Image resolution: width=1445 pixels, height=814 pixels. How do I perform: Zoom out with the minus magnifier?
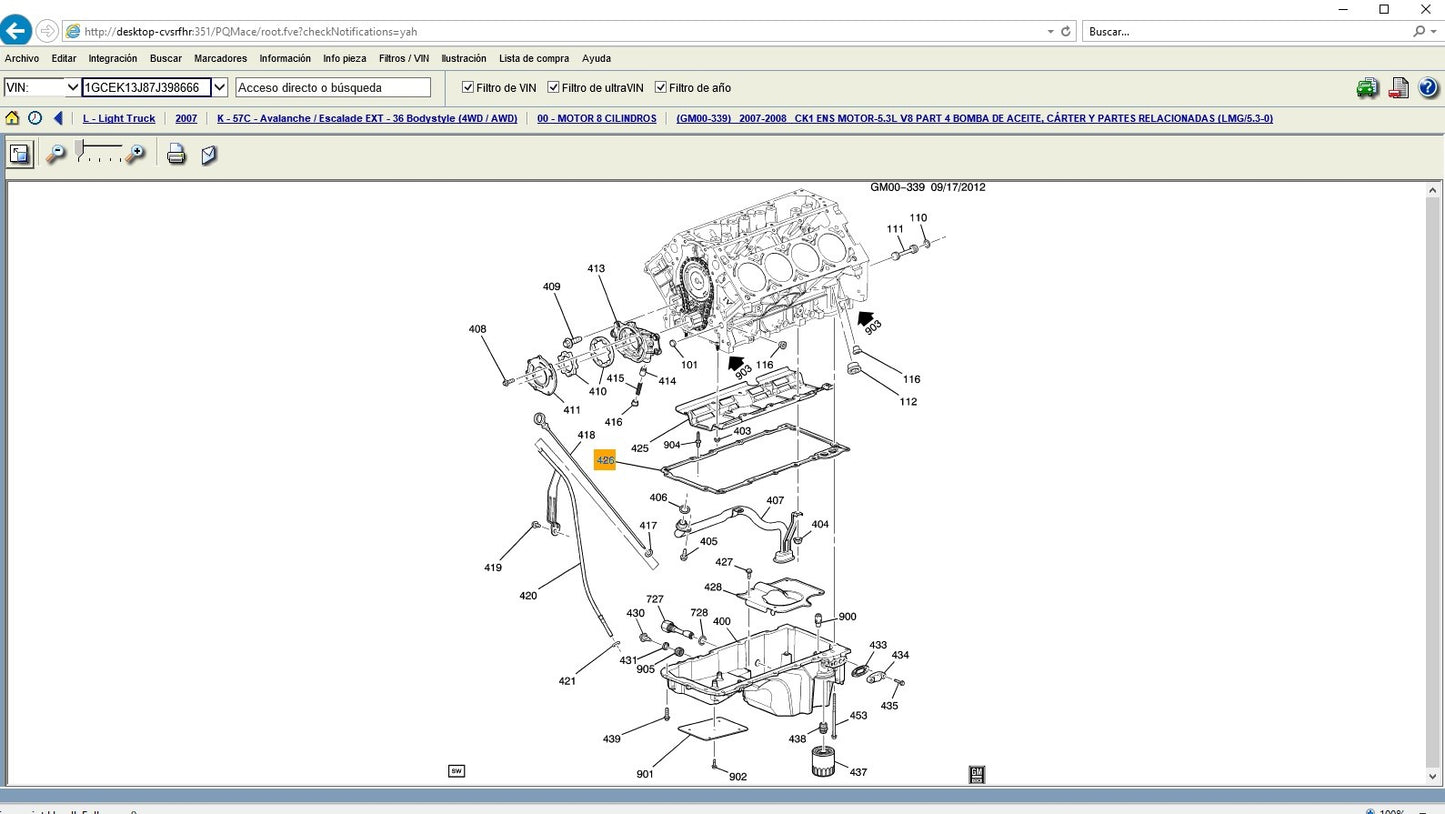pyautogui.click(x=56, y=154)
